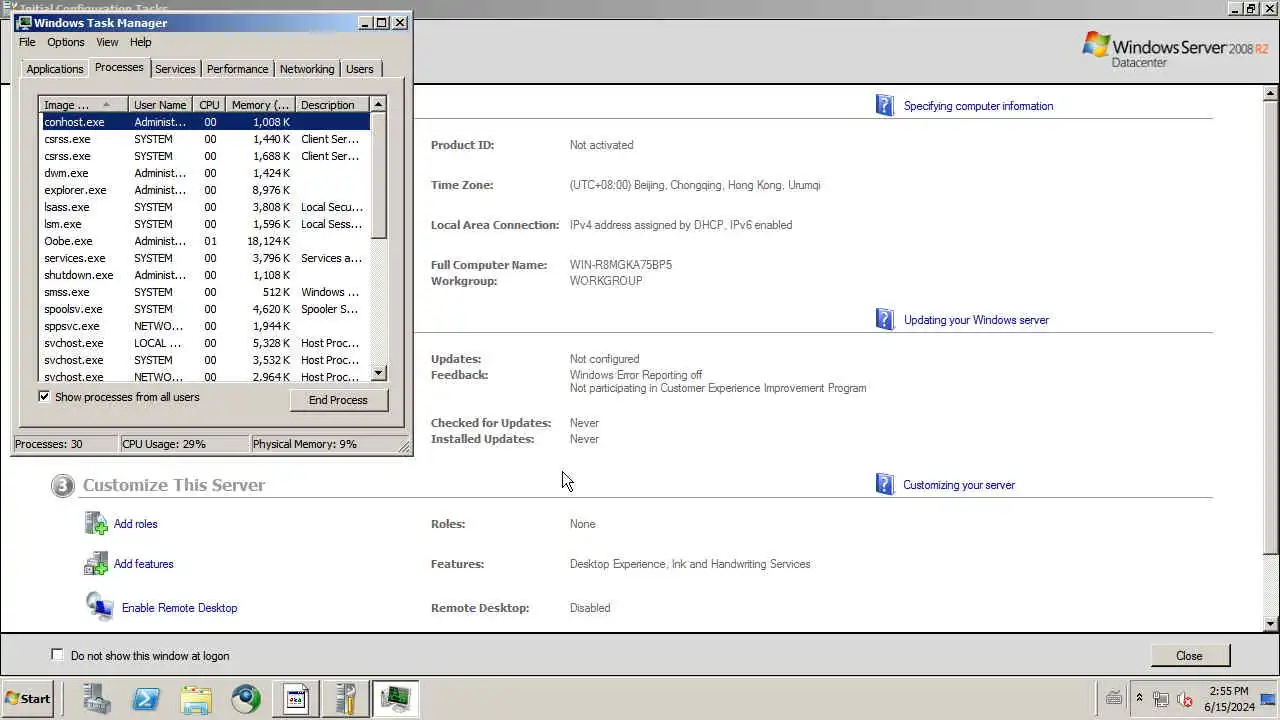The height and width of the screenshot is (720, 1280).
Task: Sort processes by Image Name column header
Action: (84, 105)
